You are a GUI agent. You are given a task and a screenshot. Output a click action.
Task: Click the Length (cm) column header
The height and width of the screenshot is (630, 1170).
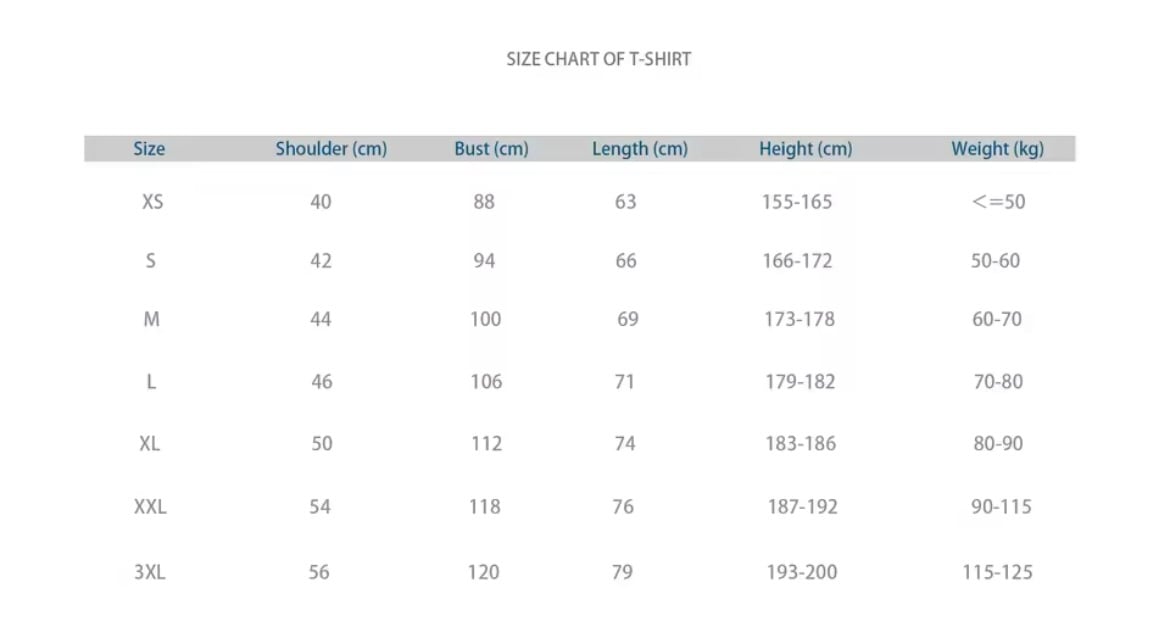(640, 149)
